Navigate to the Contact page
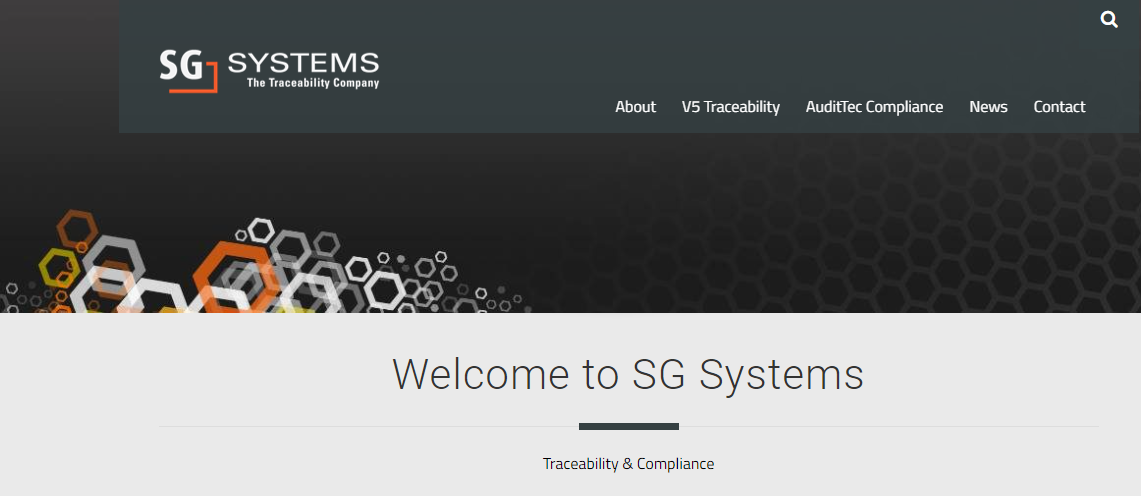 pos(1059,107)
